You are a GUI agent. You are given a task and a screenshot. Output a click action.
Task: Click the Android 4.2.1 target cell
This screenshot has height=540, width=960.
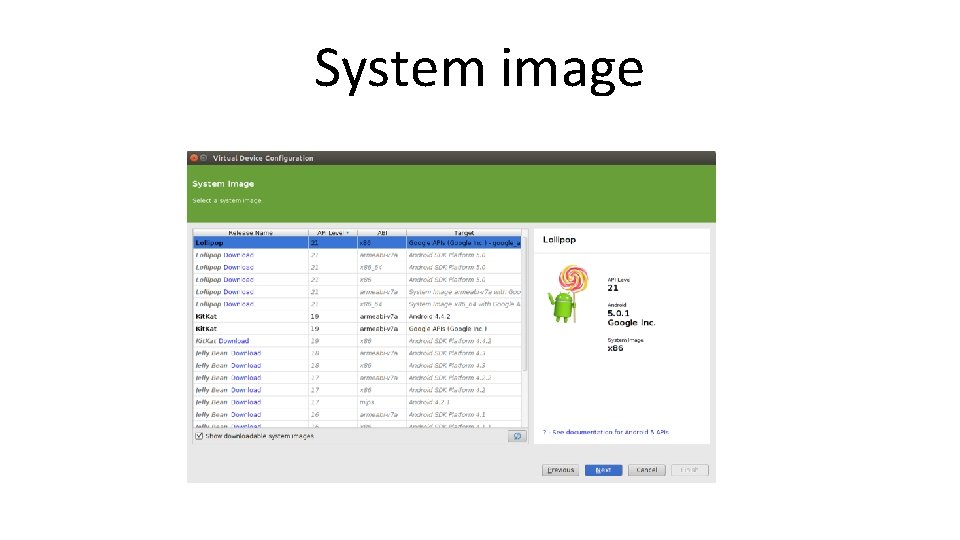coord(464,402)
